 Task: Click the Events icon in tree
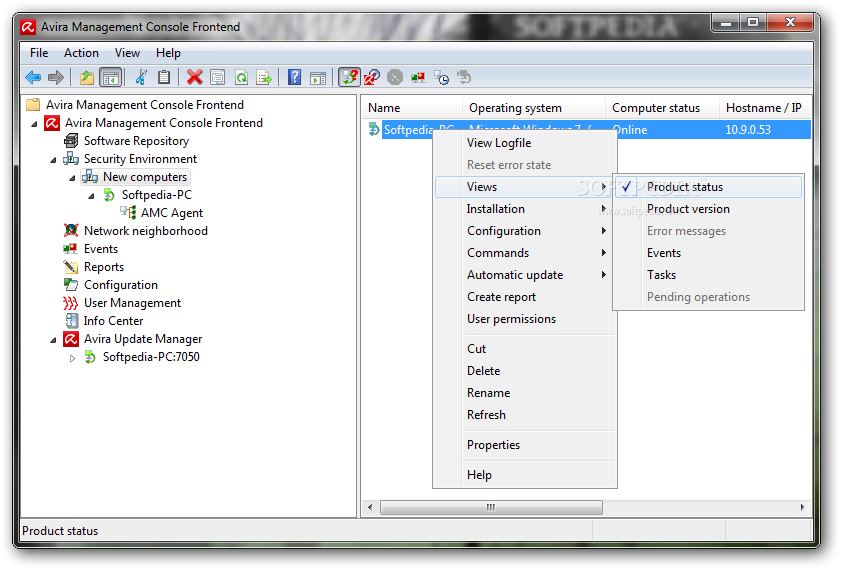(70, 249)
